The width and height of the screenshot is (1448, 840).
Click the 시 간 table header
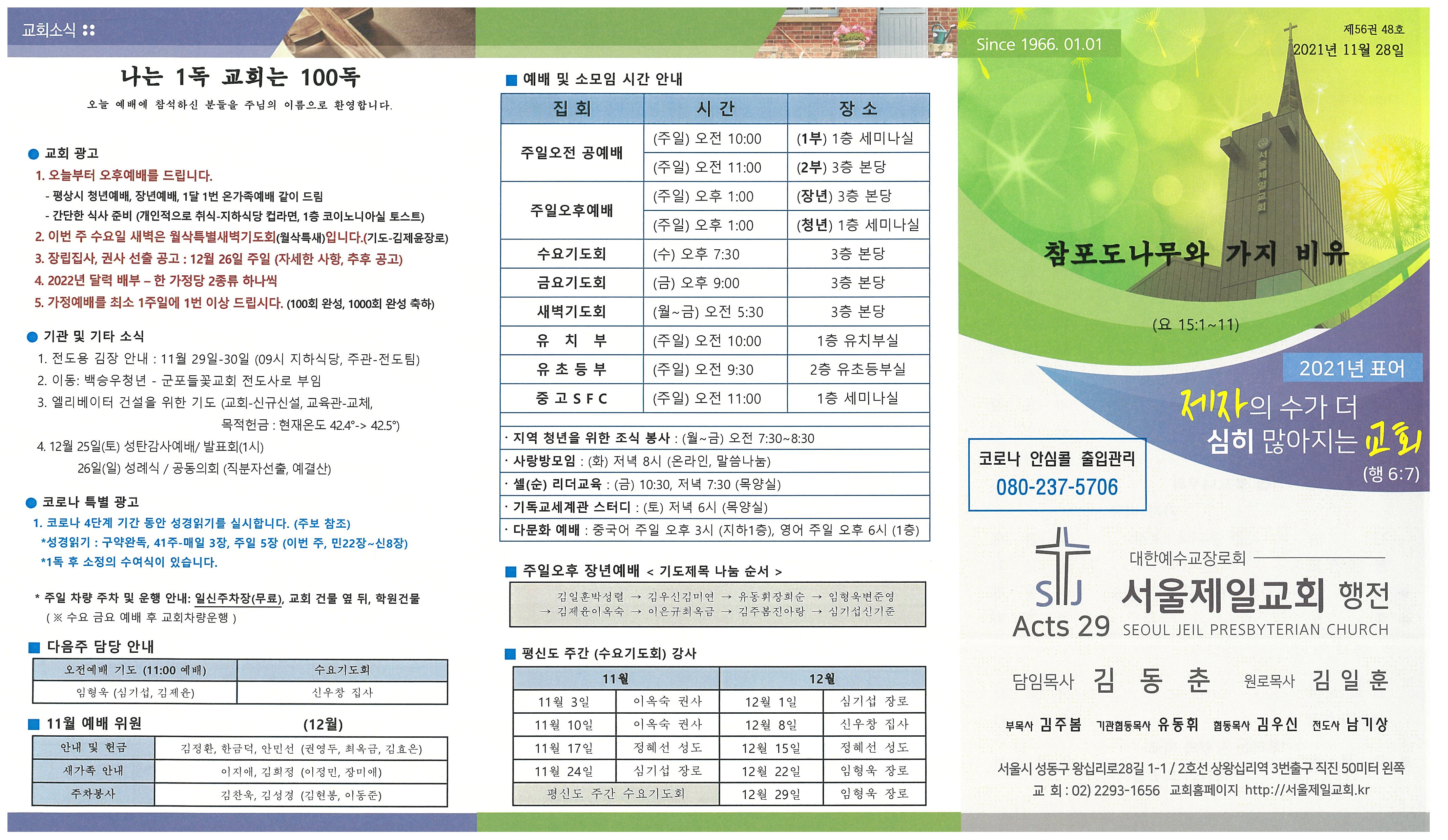click(716, 109)
